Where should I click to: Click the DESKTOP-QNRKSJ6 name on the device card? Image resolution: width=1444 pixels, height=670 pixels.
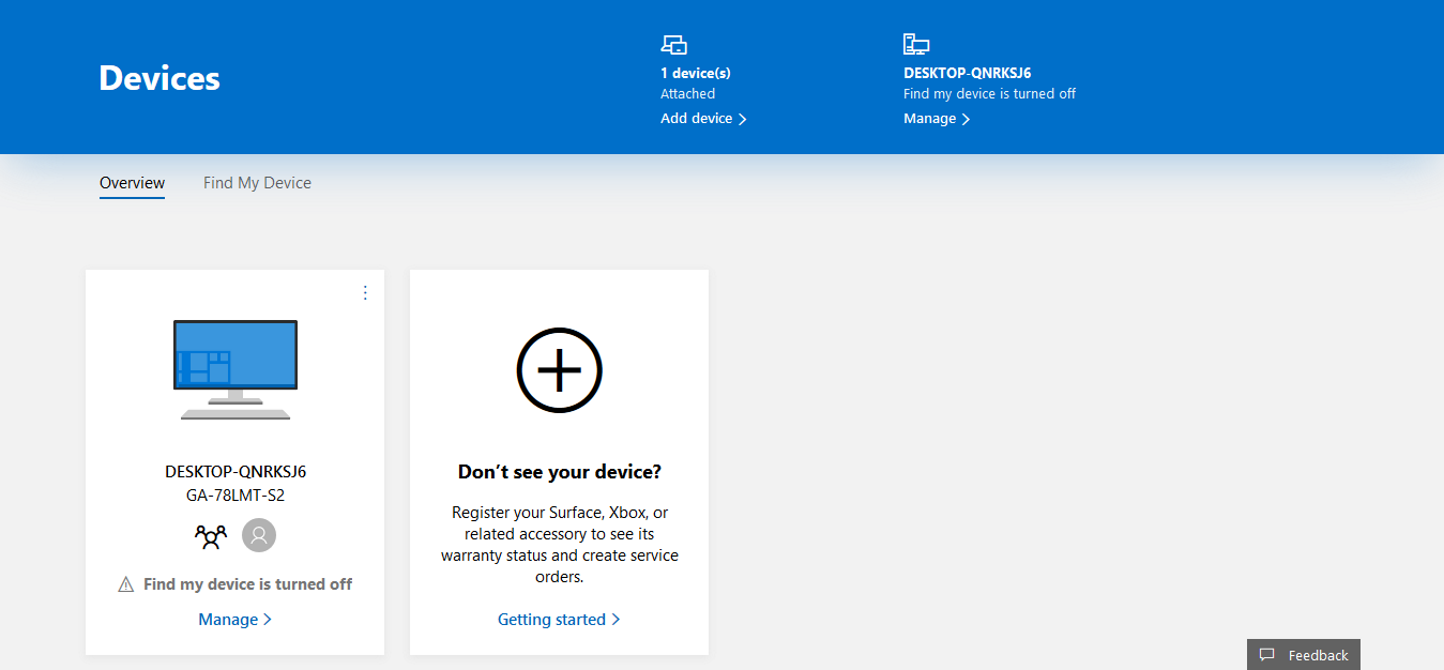pos(235,472)
